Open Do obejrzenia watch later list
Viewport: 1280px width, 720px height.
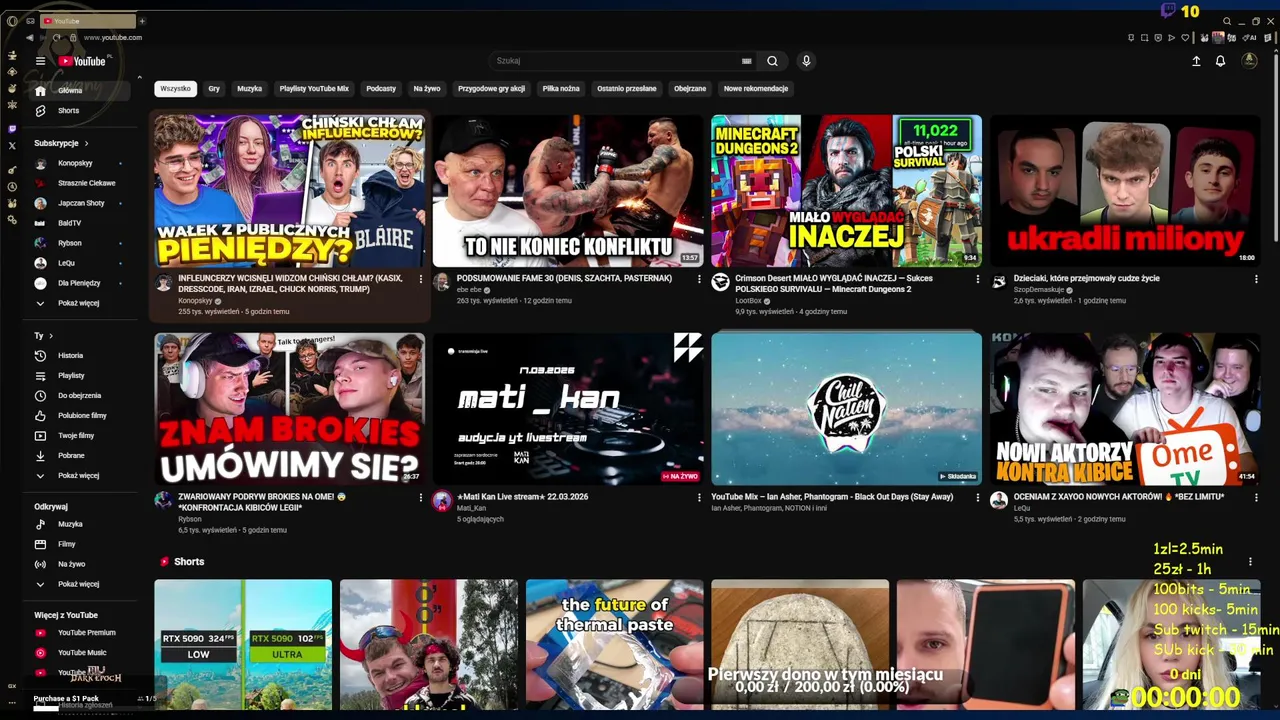coord(80,396)
